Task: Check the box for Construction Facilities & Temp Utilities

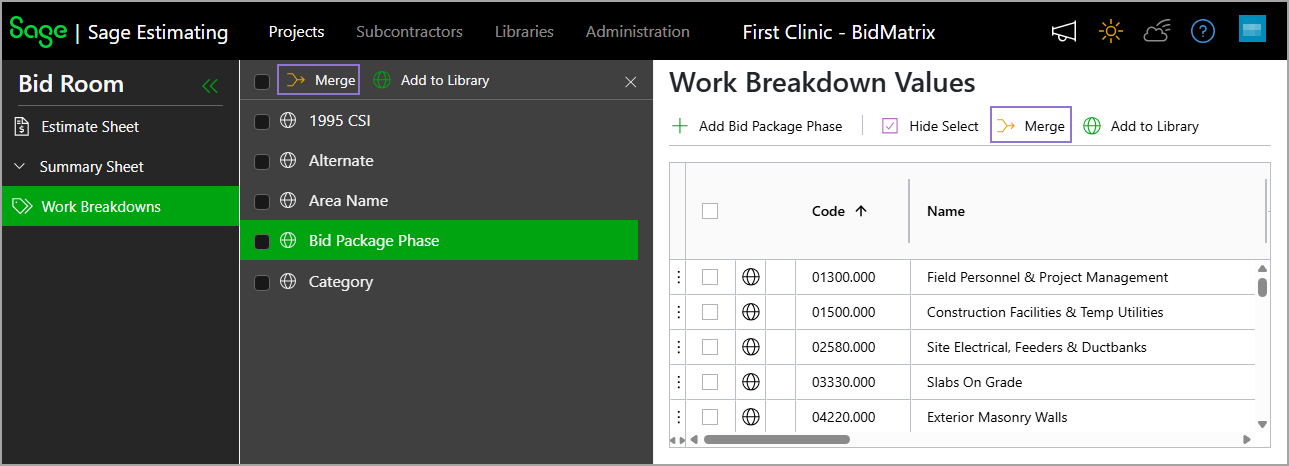Action: point(710,312)
